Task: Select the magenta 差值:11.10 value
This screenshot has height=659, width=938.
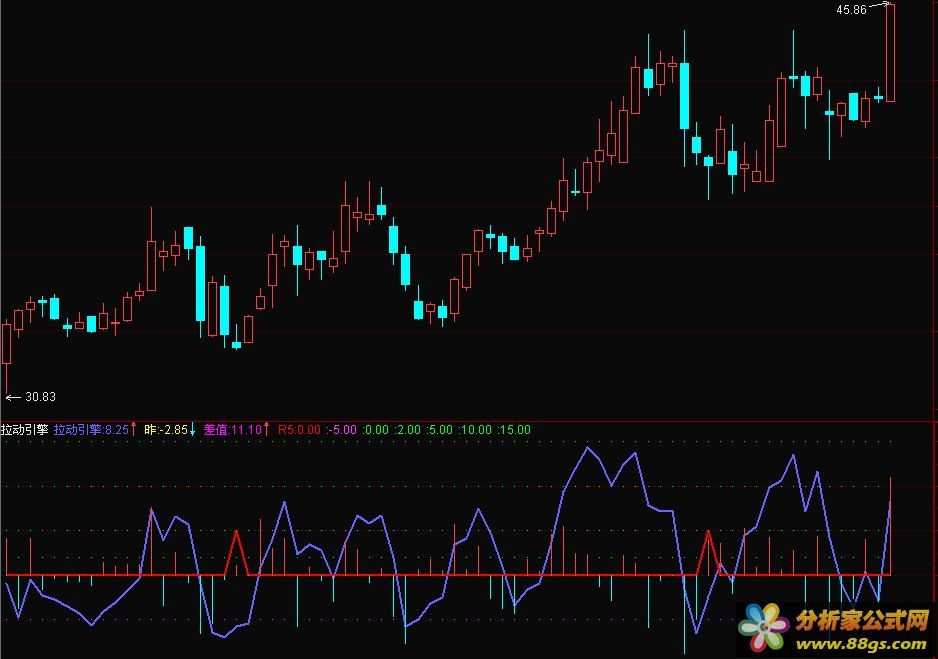Action: pyautogui.click(x=233, y=429)
